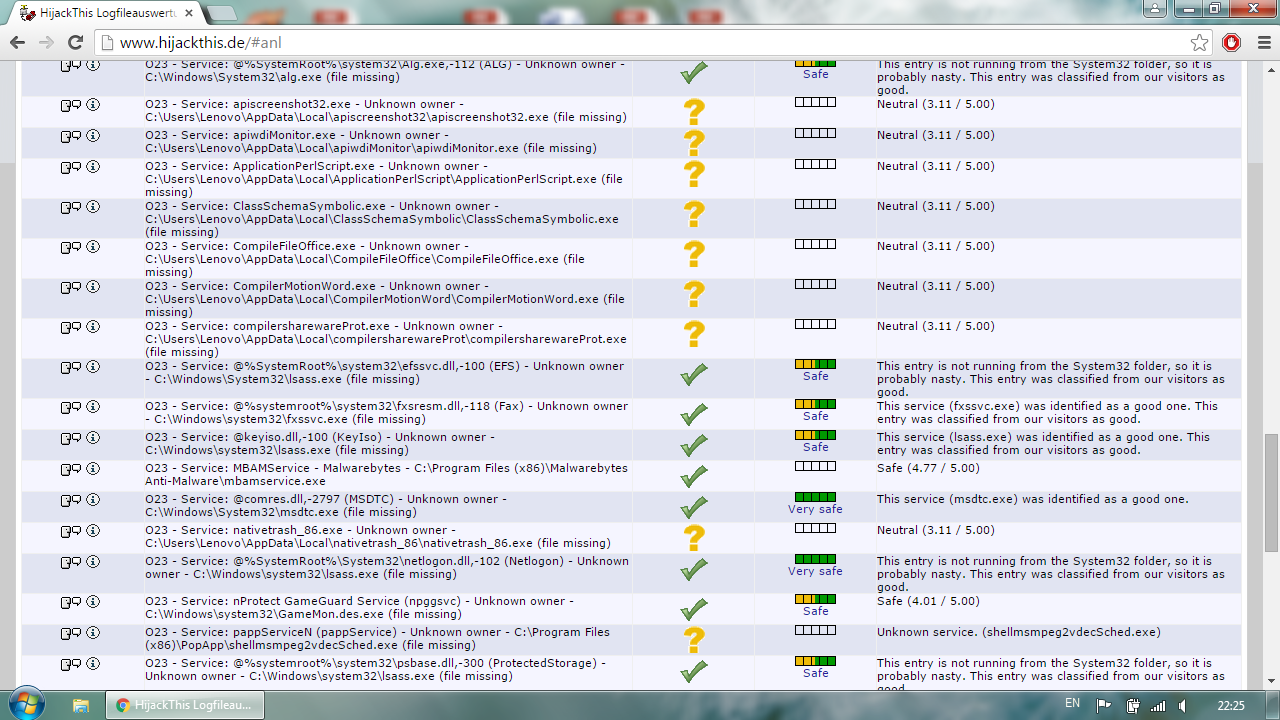1280x720 pixels.
Task: Open File Explorer from the taskbar
Action: click(x=80, y=705)
